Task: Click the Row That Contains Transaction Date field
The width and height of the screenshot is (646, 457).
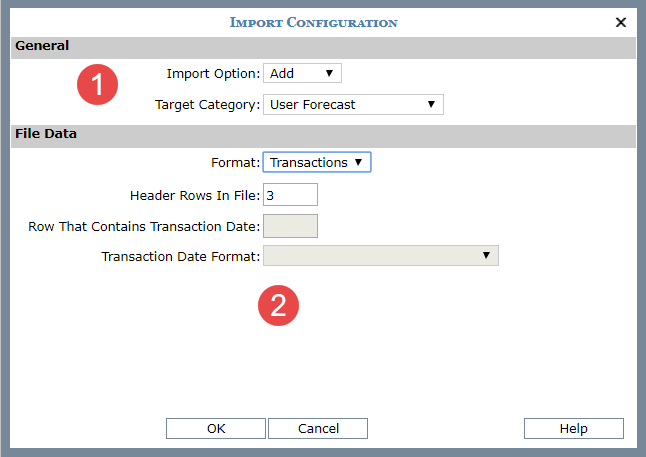Action: (x=290, y=226)
